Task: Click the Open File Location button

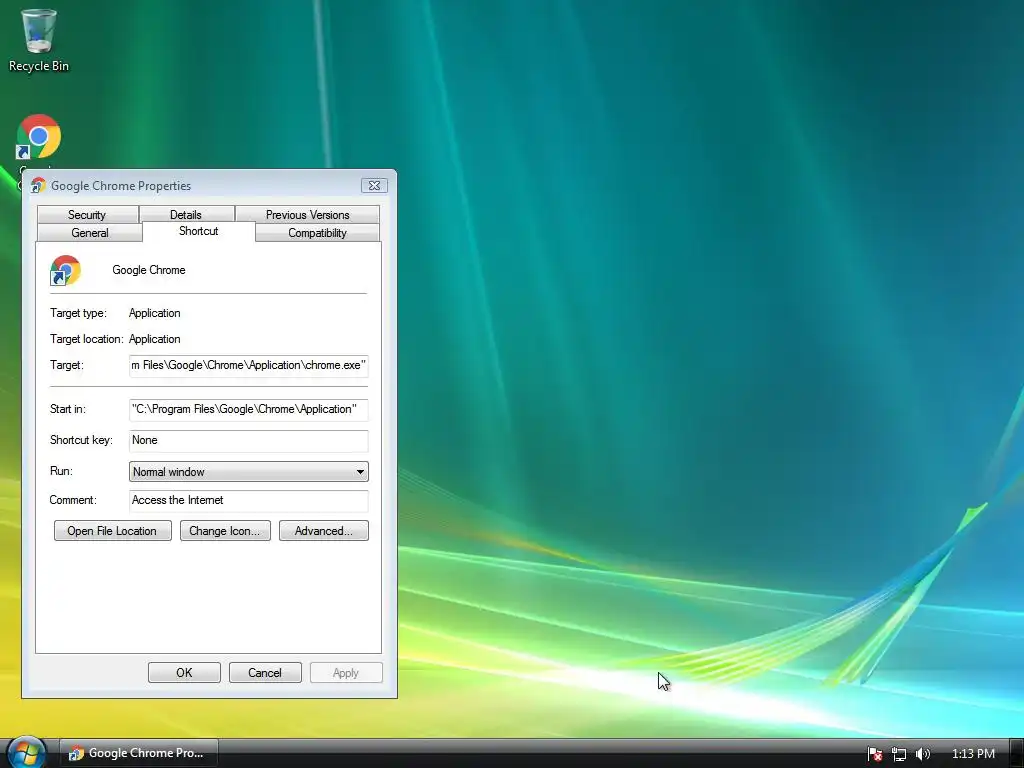Action: point(112,530)
